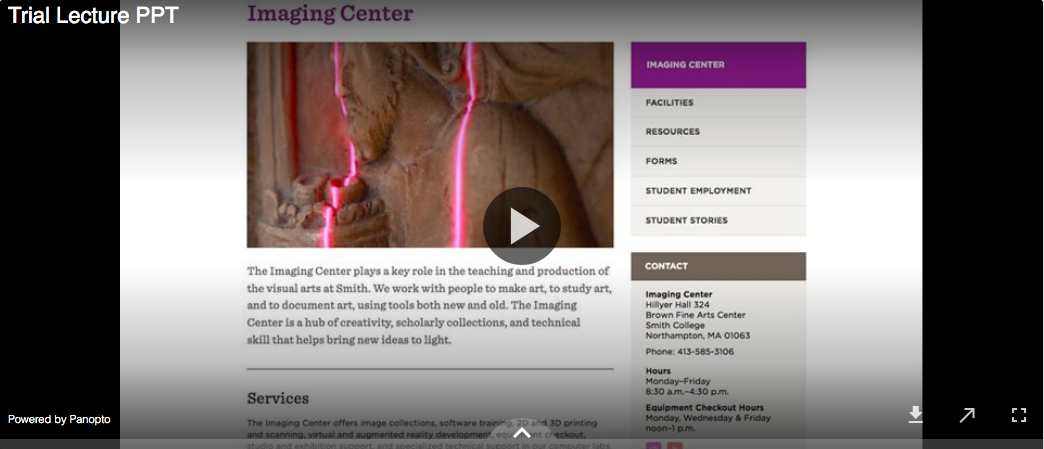Select the Imaging Center purple menu header
Viewport: 1044px width, 449px height.
(x=718, y=65)
